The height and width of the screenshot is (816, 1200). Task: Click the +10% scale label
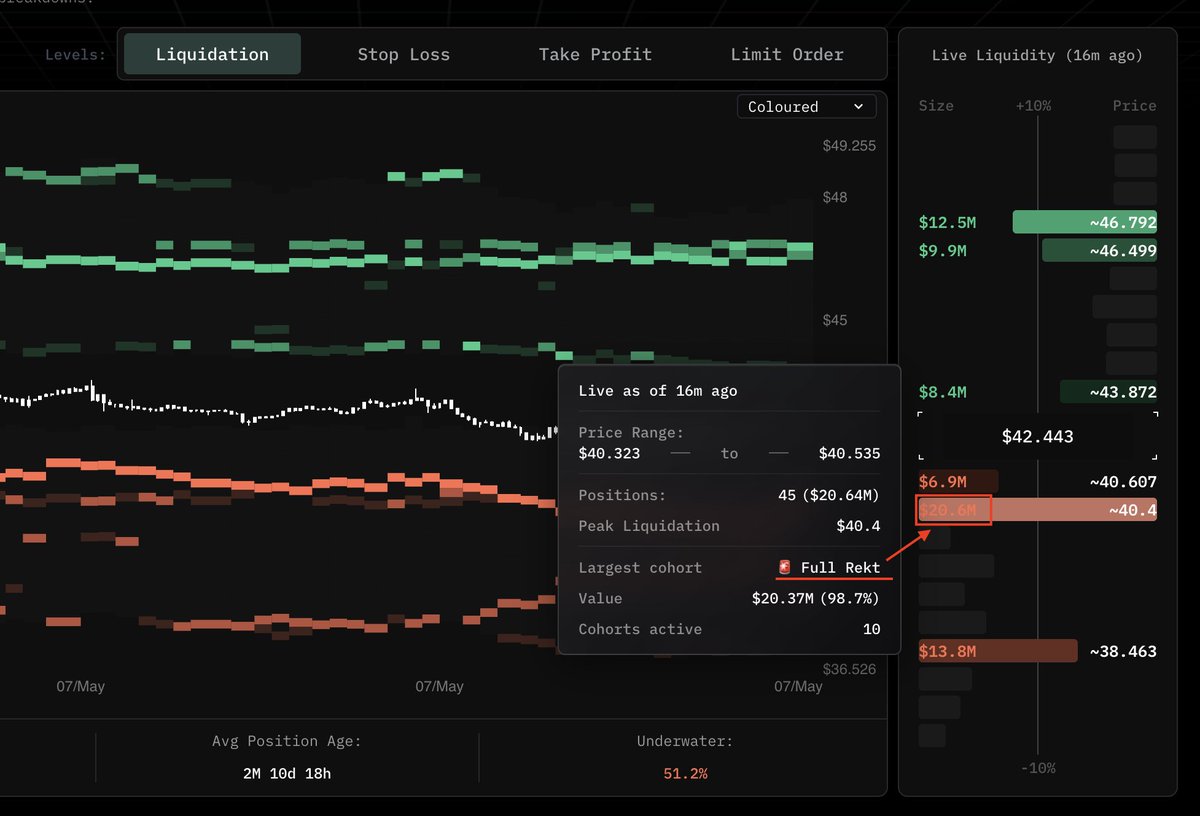click(x=1033, y=105)
